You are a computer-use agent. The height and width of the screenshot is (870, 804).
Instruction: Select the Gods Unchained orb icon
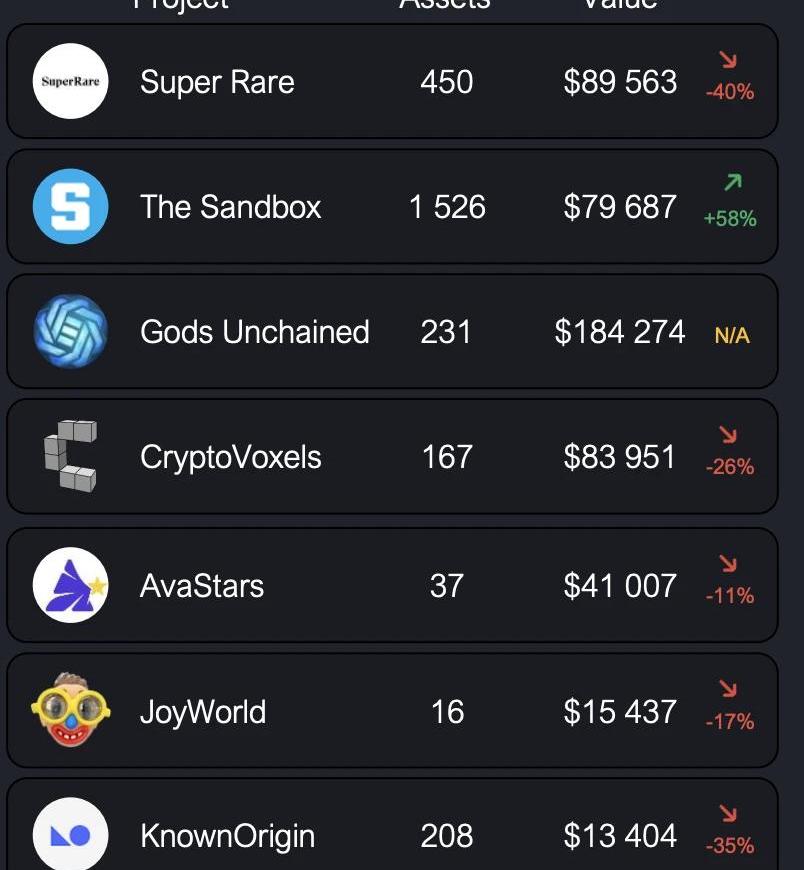coord(70,331)
